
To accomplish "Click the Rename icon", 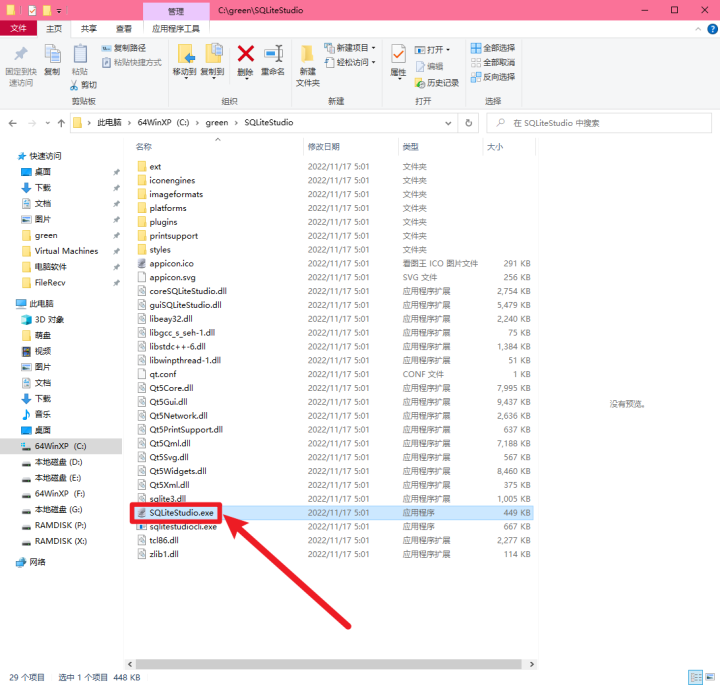I will pyautogui.click(x=273, y=54).
